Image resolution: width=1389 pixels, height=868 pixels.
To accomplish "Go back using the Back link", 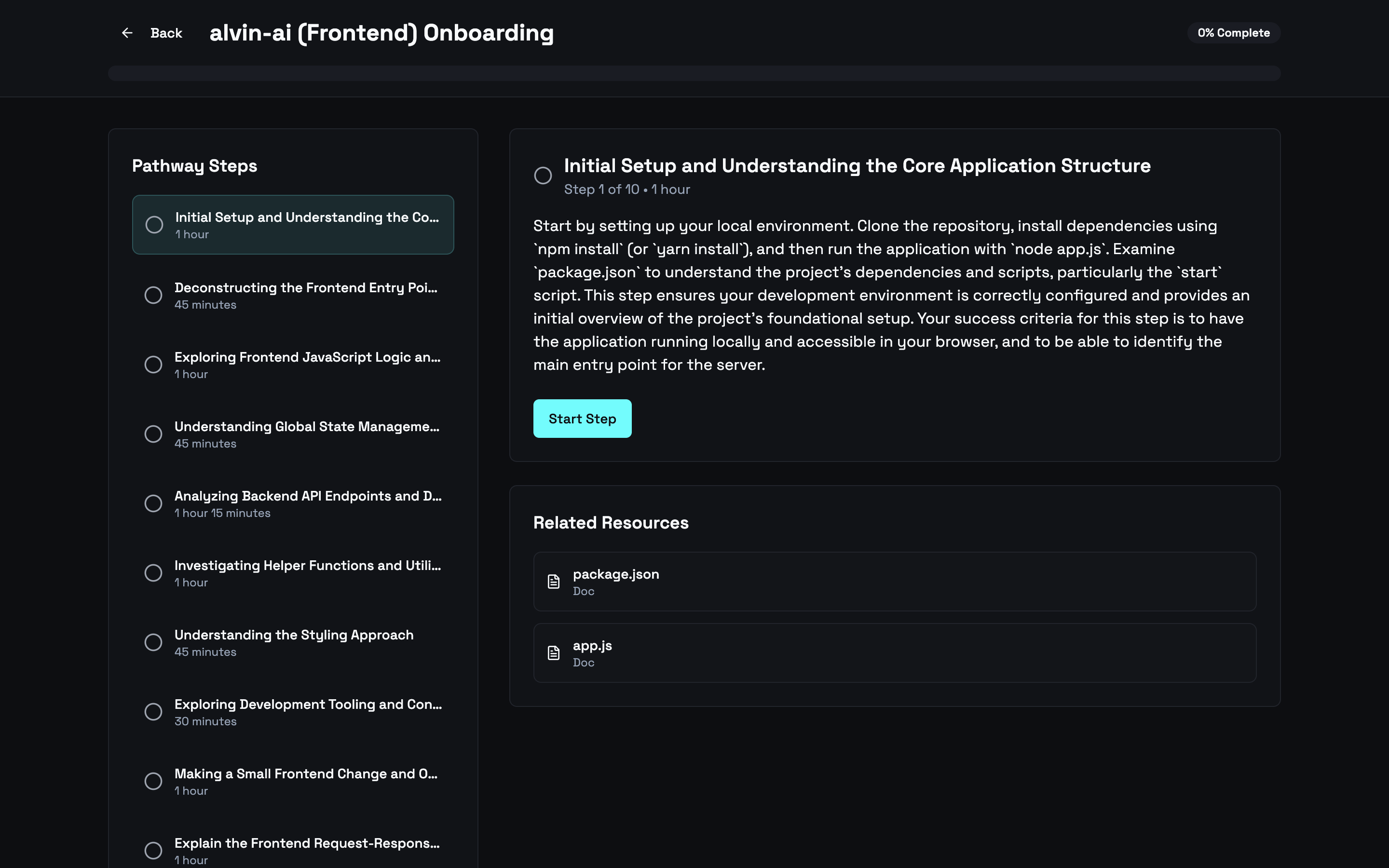I will tap(166, 33).
